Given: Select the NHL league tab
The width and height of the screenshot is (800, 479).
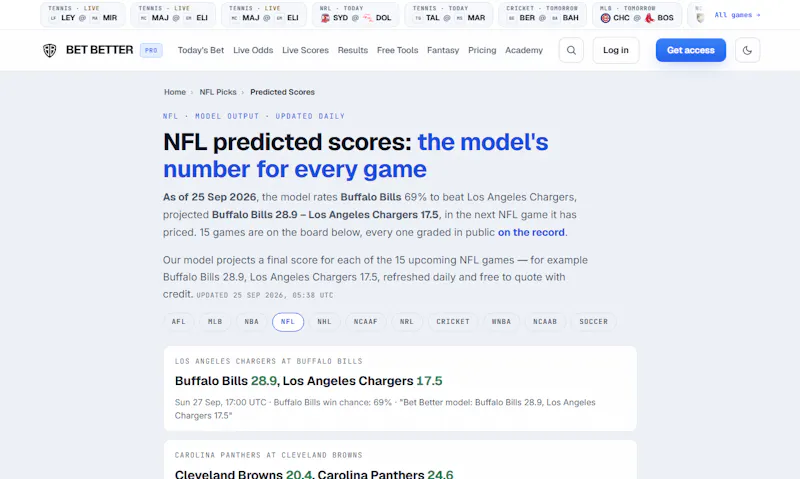Looking at the screenshot, I should coord(324,322).
